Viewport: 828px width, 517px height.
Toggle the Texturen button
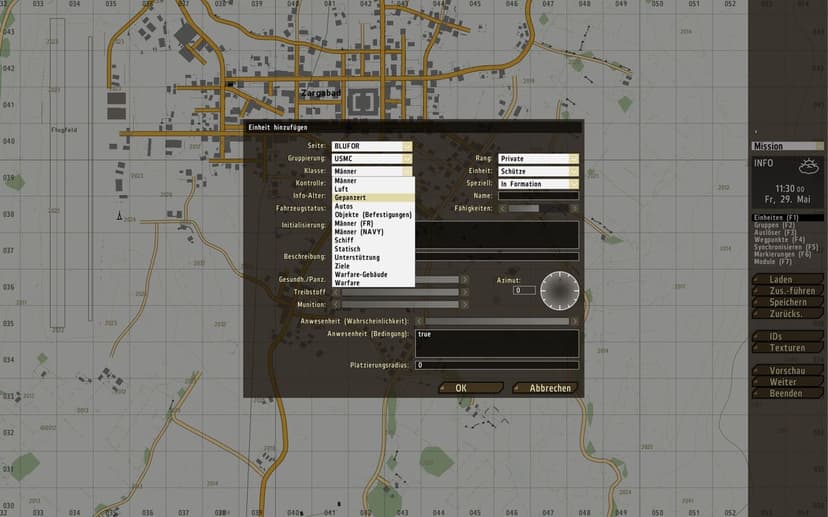coord(787,348)
